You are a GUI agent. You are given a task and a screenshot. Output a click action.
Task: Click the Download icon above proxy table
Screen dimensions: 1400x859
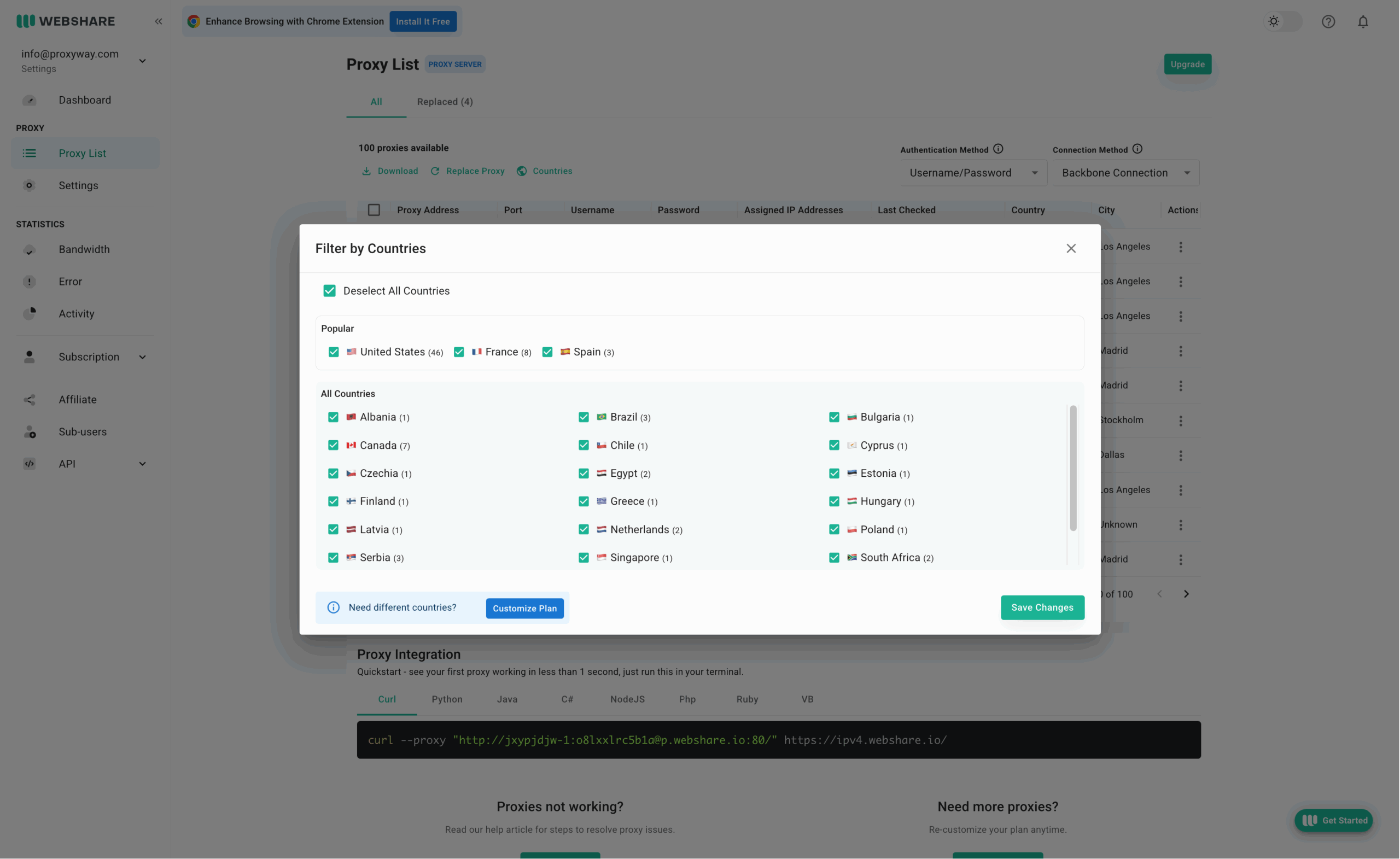(366, 171)
